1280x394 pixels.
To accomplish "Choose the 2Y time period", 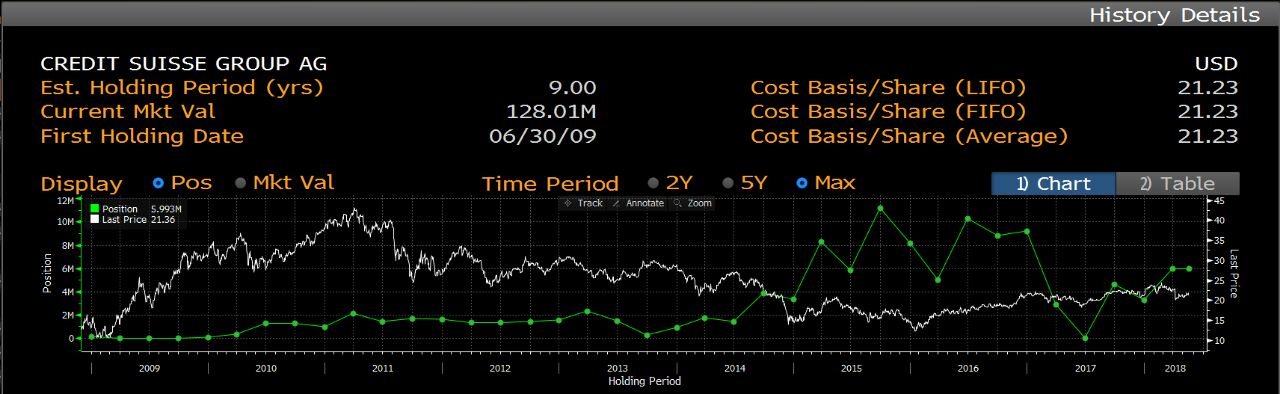I will point(654,183).
